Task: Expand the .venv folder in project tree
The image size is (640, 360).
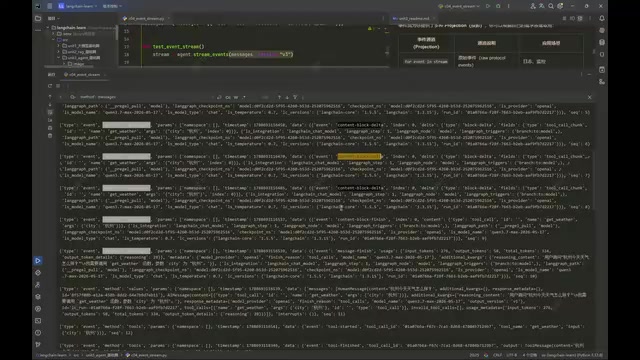Action: coord(53,34)
